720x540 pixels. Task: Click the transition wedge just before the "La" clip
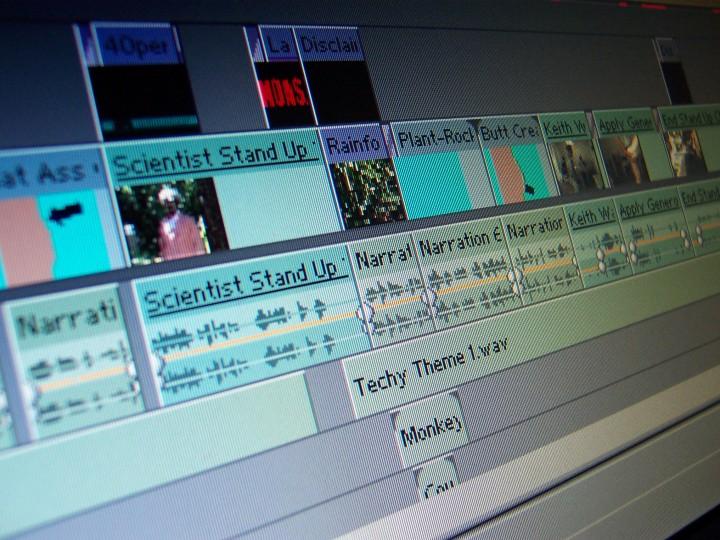pyautogui.click(x=254, y=44)
